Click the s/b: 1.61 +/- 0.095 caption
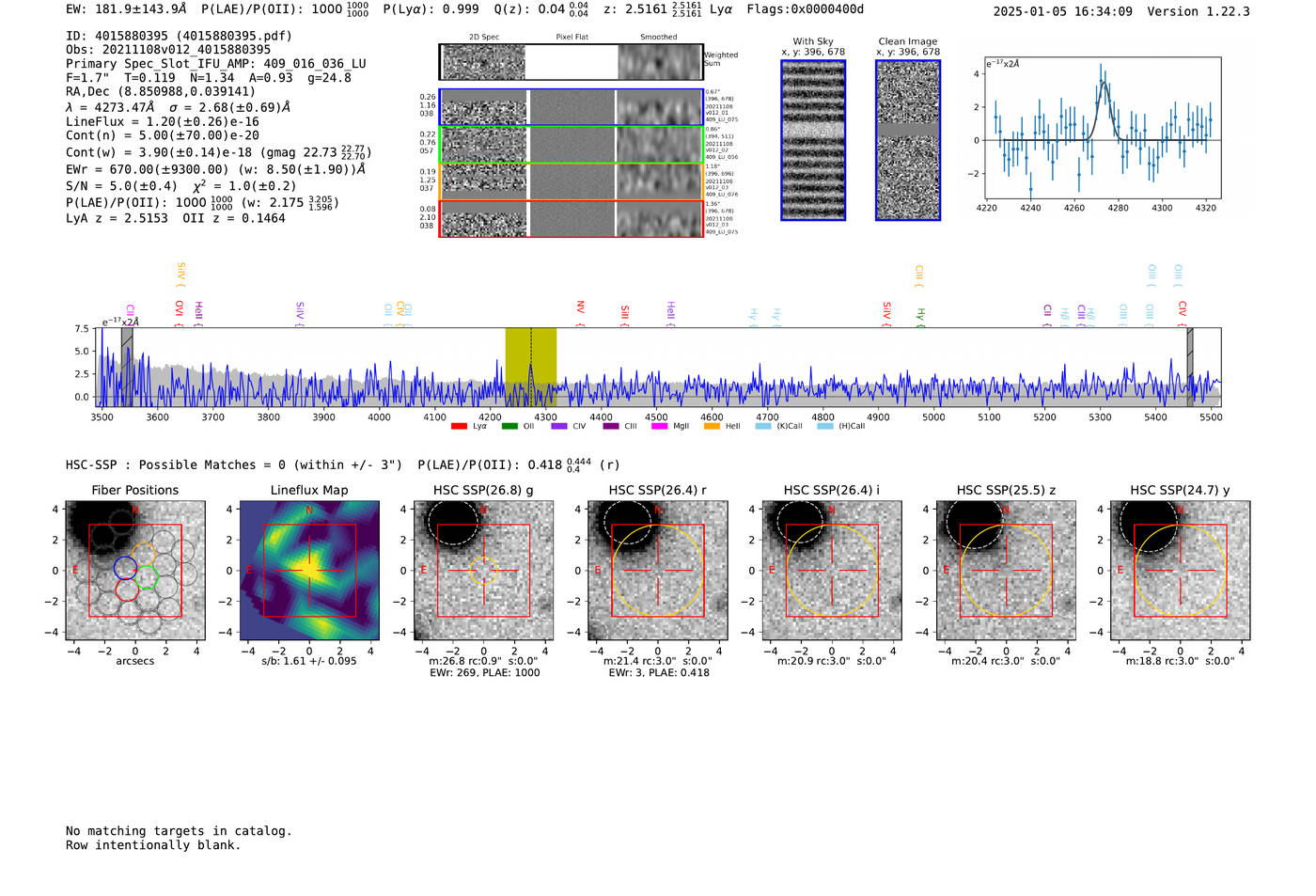 pos(309,661)
